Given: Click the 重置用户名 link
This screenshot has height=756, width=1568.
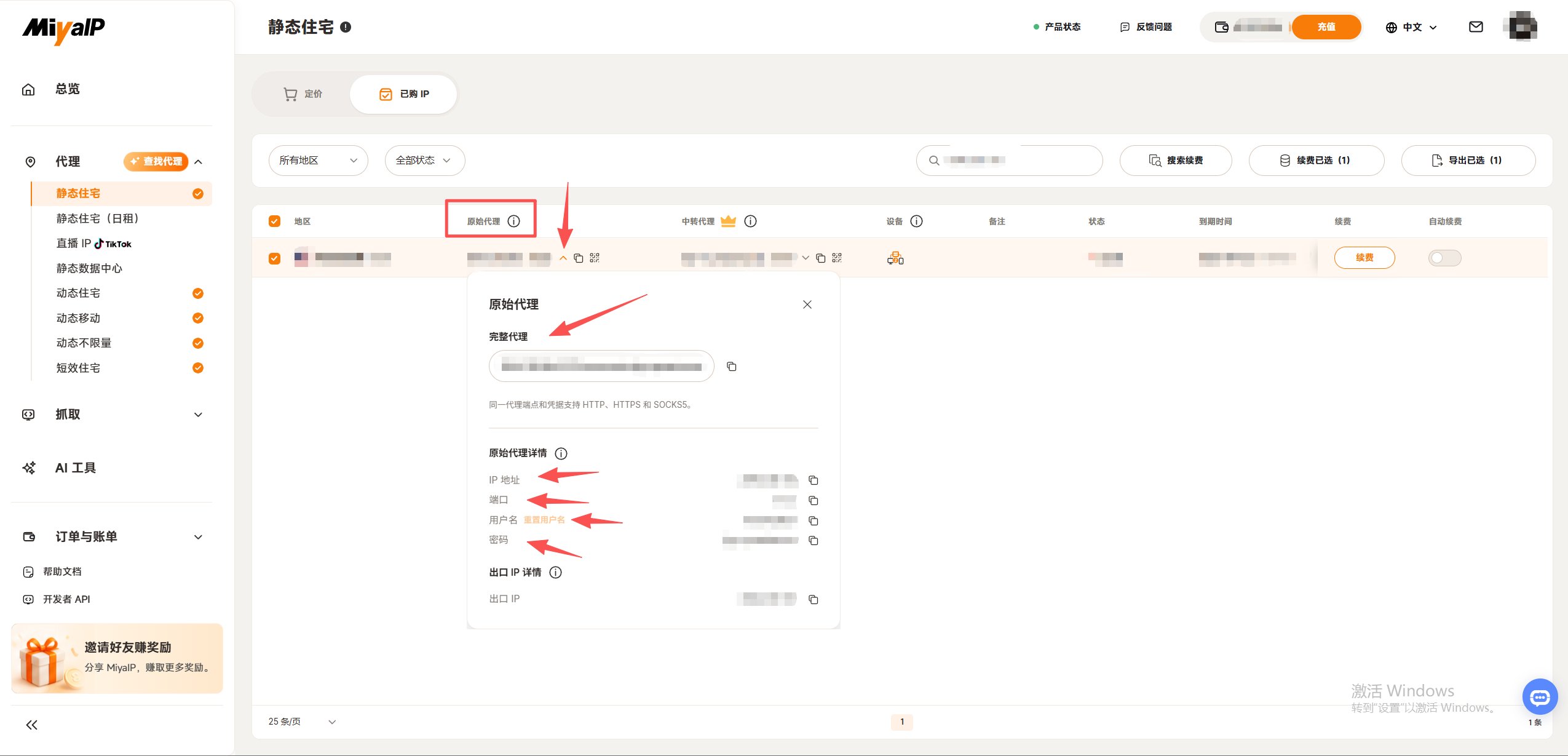Looking at the screenshot, I should tap(544, 520).
